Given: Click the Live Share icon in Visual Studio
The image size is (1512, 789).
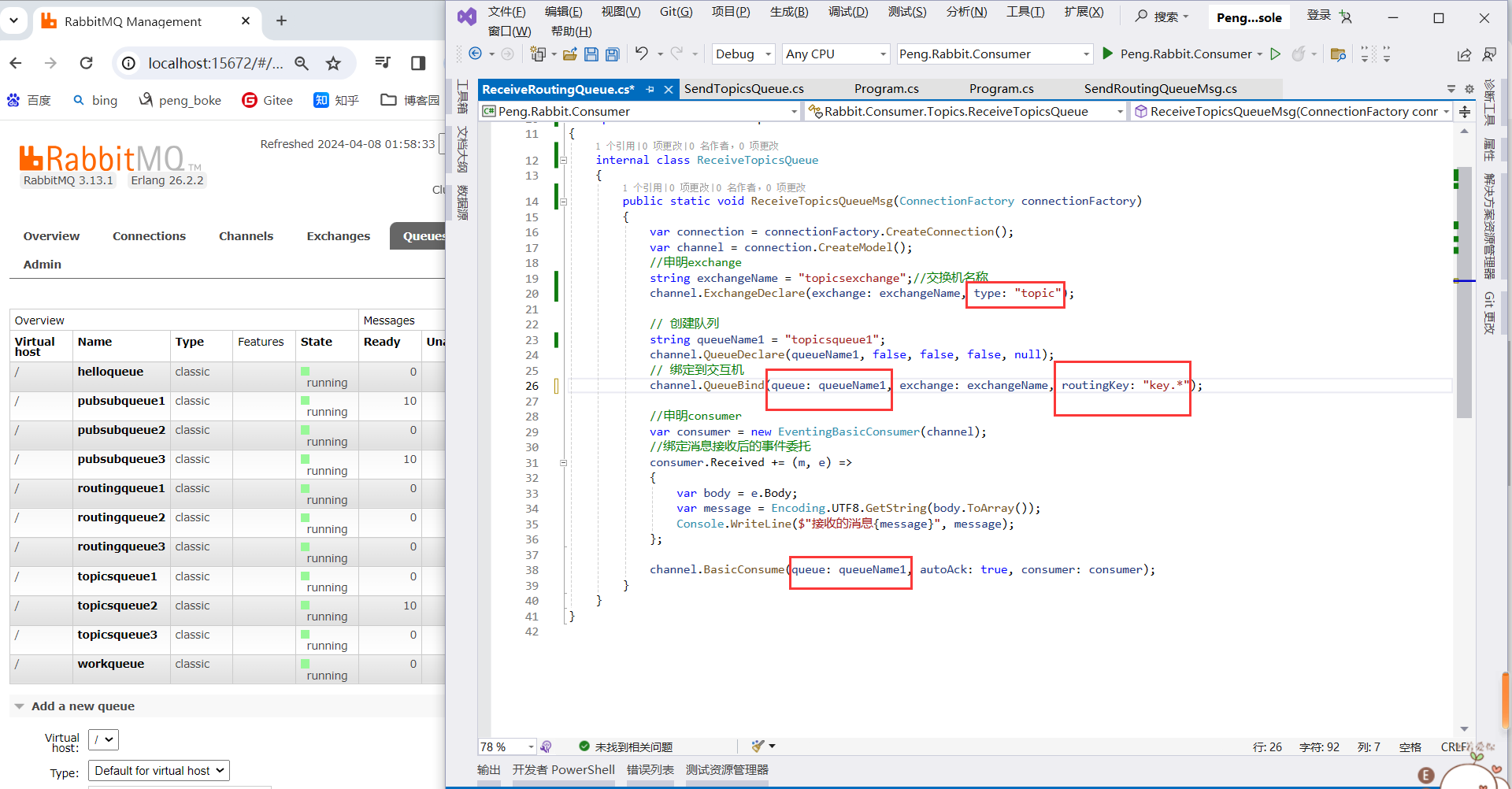Looking at the screenshot, I should tap(1464, 54).
